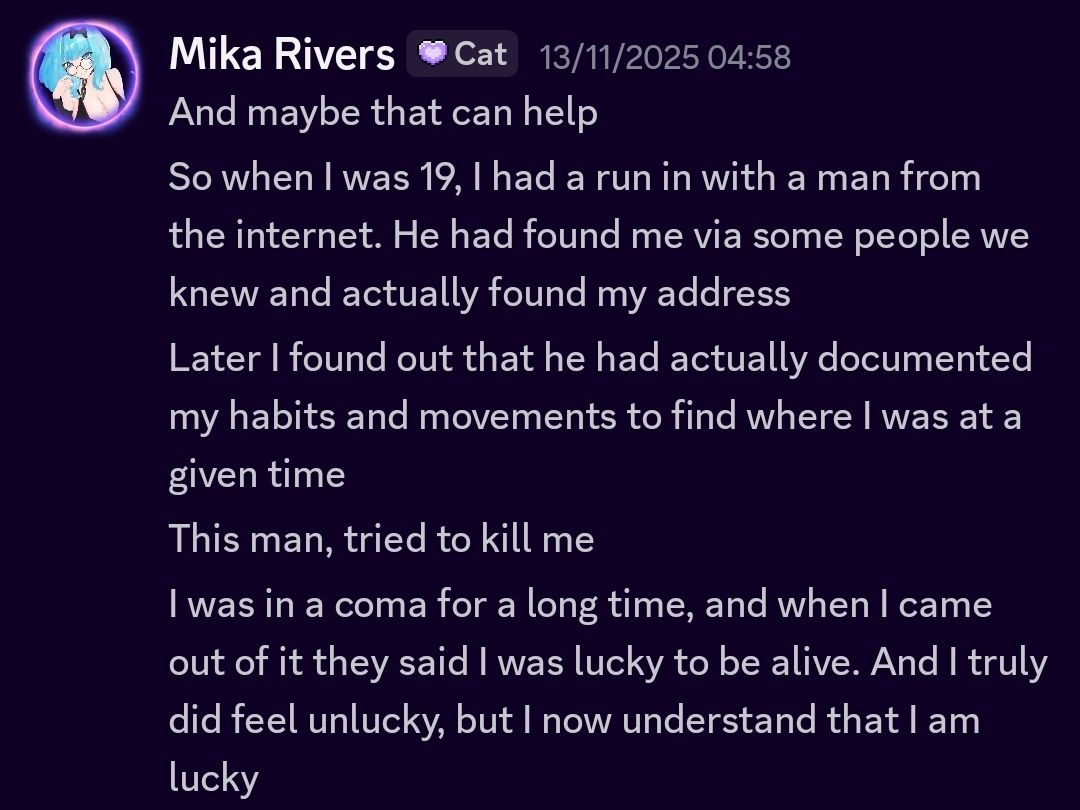Select the Cat role tag label
The image size is (1080, 810).
pyautogui.click(x=480, y=53)
